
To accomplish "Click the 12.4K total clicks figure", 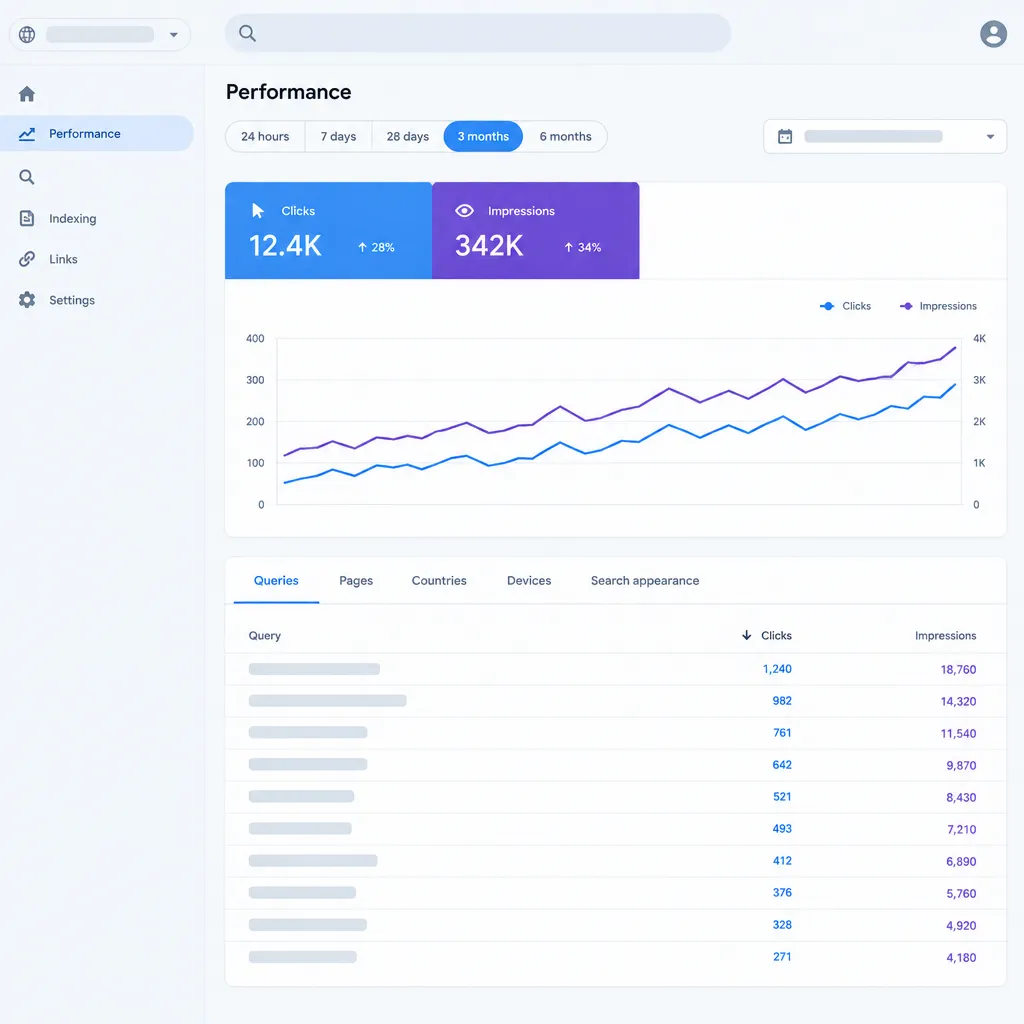I will pos(285,246).
